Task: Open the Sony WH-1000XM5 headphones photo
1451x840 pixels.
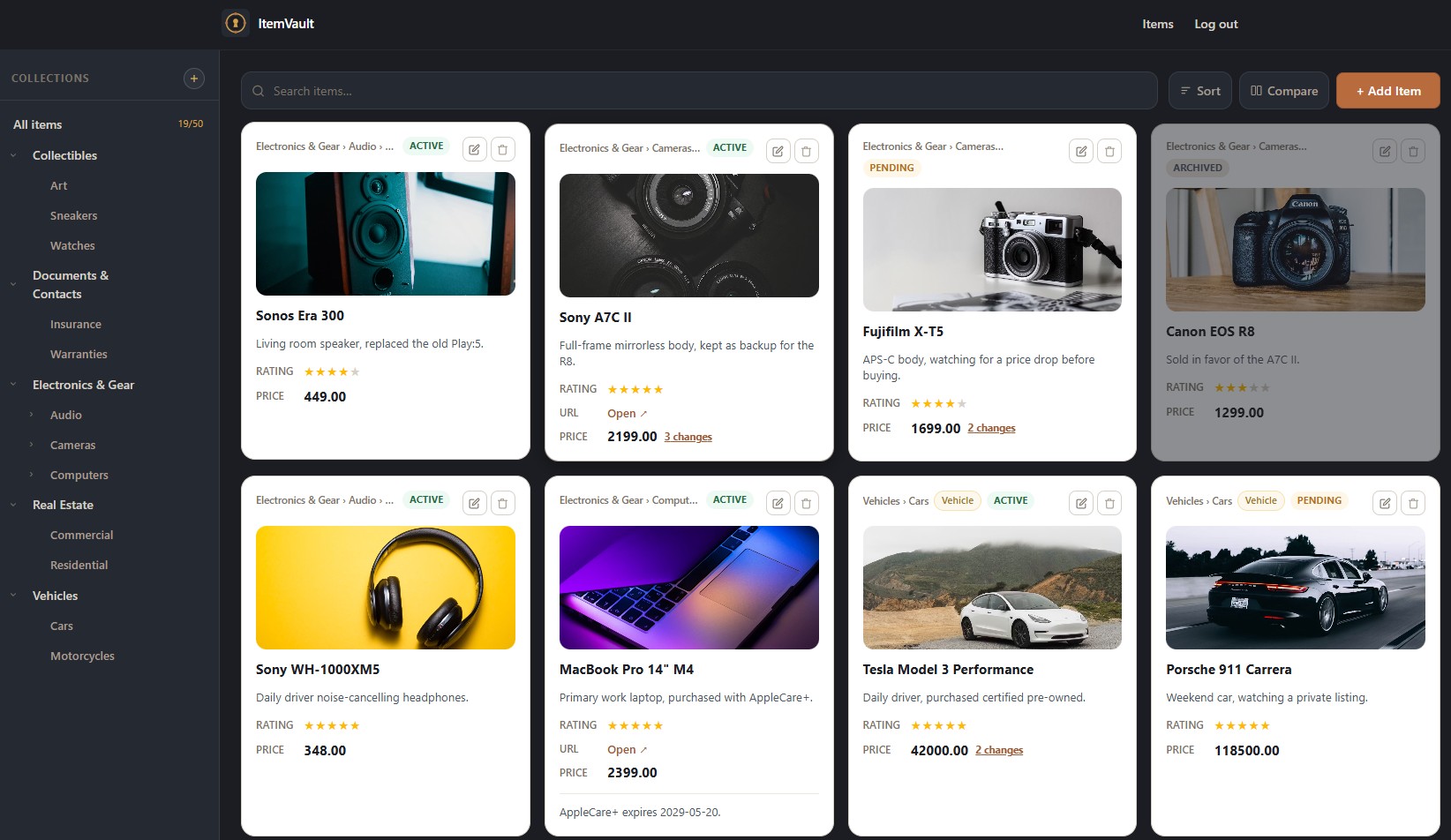Action: (386, 588)
